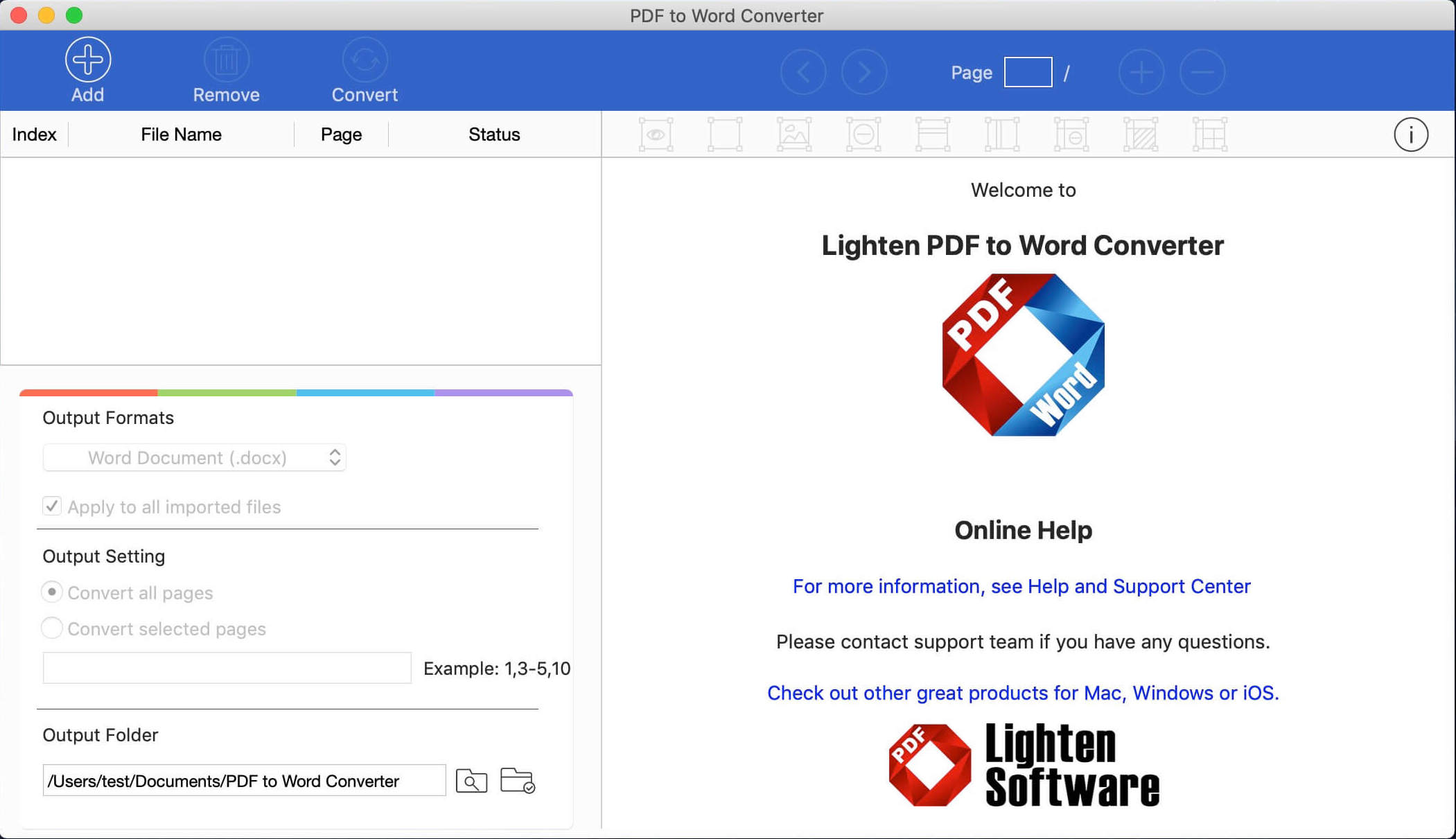Click the Lighten PDF to Word logo
Image resolution: width=1456 pixels, height=839 pixels.
[1023, 355]
